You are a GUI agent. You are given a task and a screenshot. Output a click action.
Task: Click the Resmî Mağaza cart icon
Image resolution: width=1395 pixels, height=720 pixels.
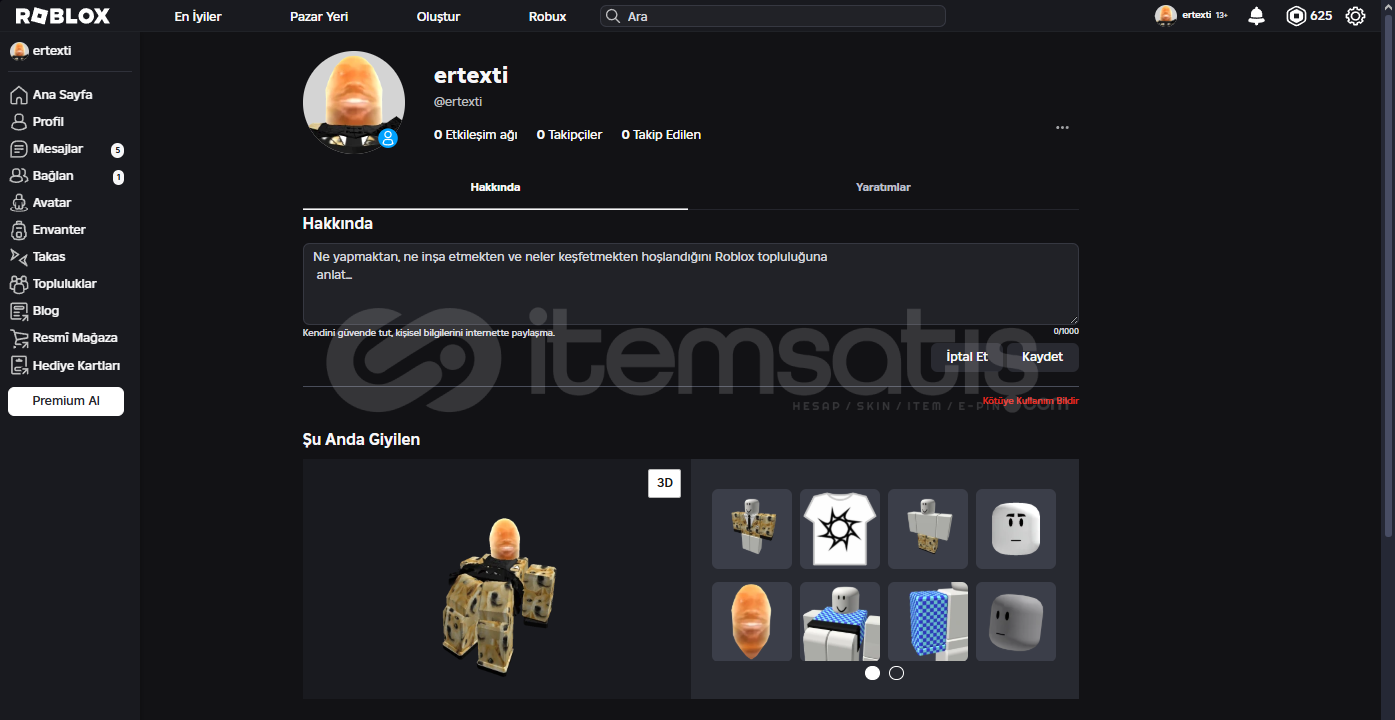[x=18, y=338]
